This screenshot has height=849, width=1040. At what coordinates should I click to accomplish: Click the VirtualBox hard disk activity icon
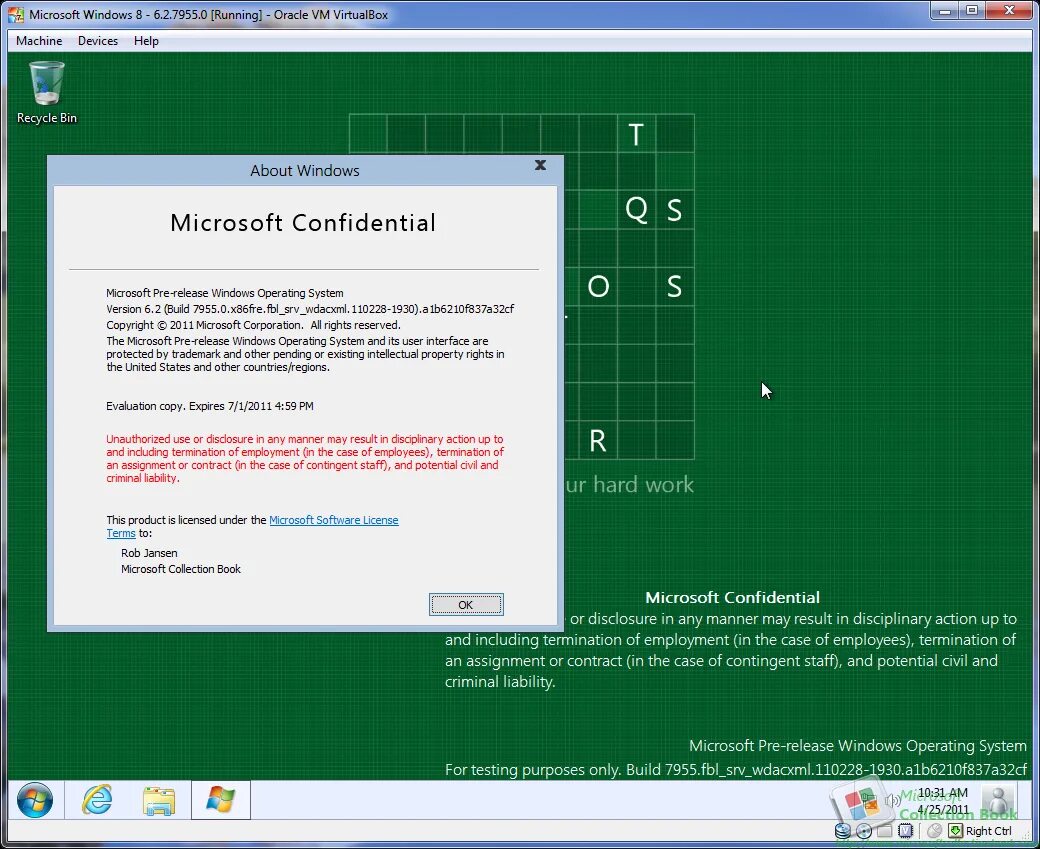click(842, 830)
